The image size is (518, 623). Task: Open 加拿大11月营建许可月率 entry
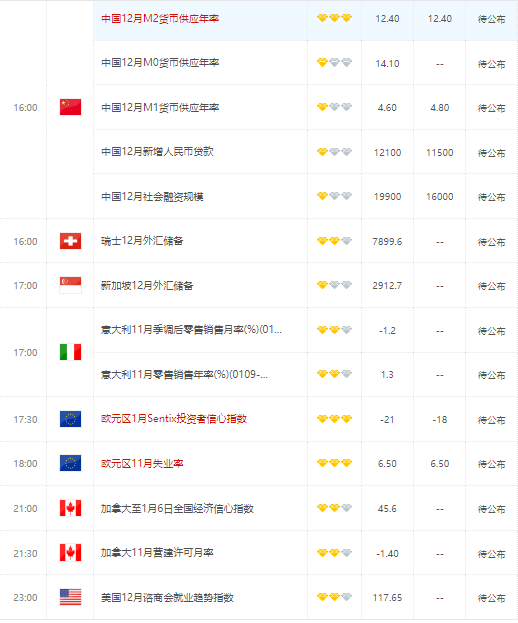pyautogui.click(x=157, y=553)
